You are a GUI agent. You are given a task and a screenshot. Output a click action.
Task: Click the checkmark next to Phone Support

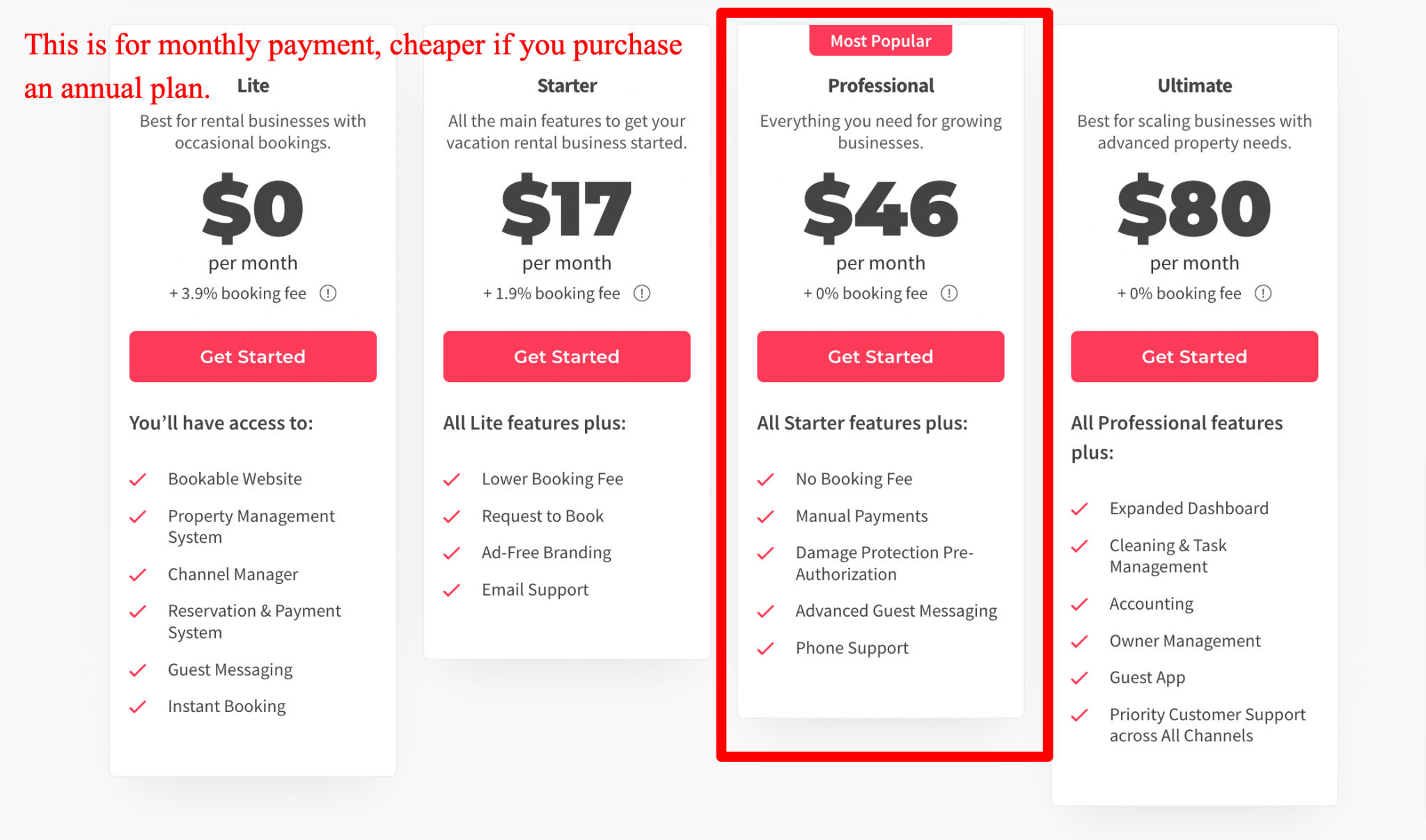click(x=766, y=649)
